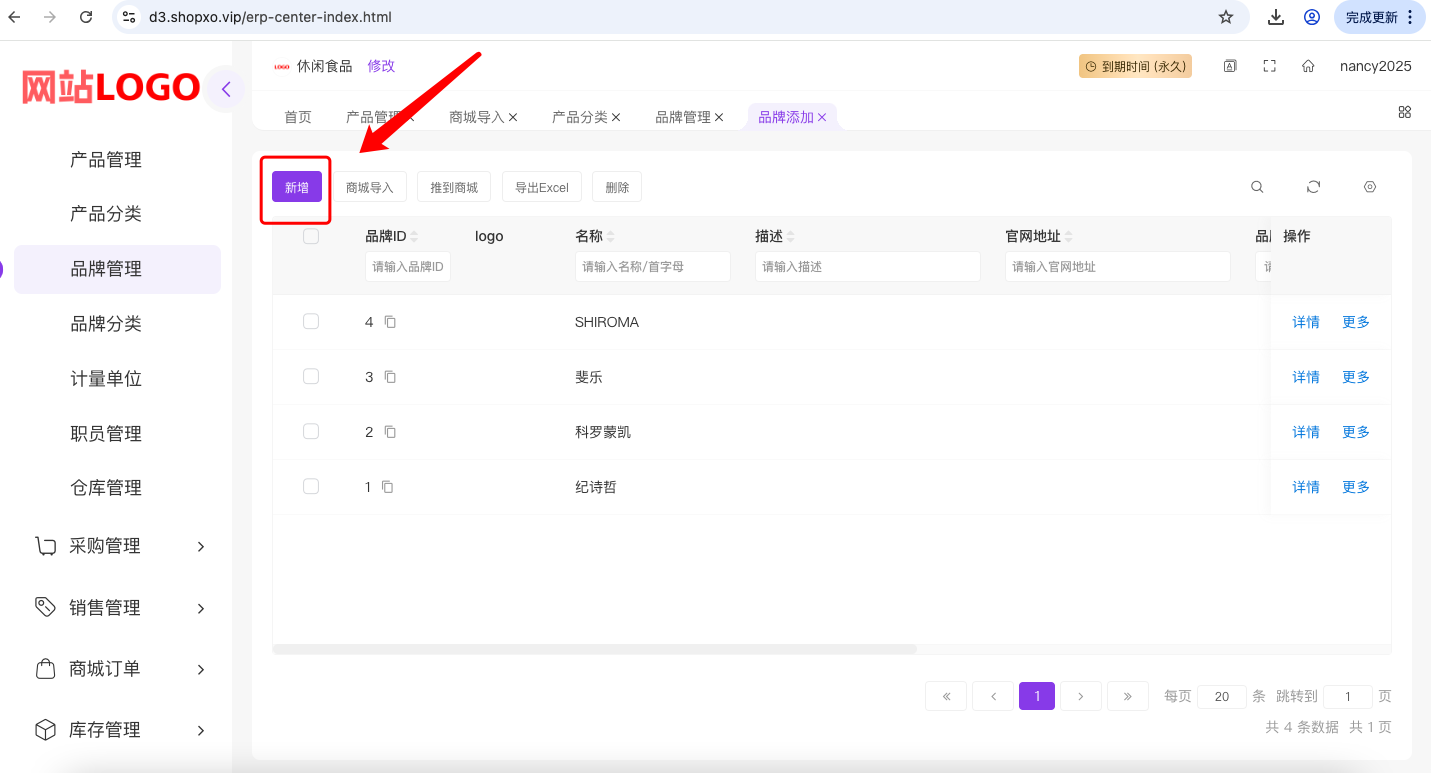
Task: Open the tab options grid icon
Action: tap(1405, 112)
